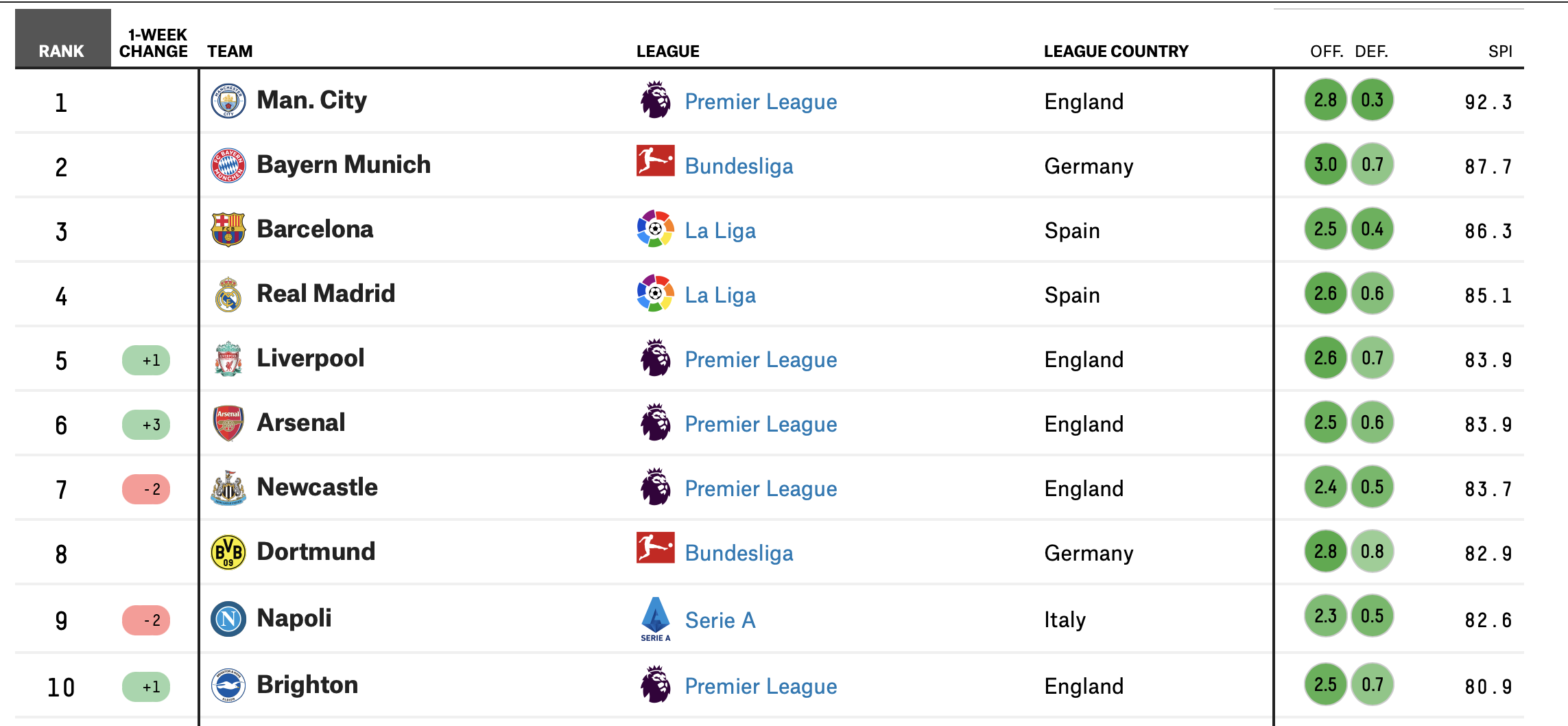1568x726 pixels.
Task: Open Premier League link in Man. City row
Action: pyautogui.click(x=761, y=102)
